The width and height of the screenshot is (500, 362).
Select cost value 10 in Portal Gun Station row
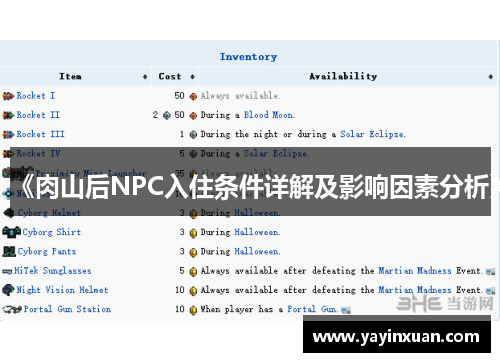coord(180,309)
